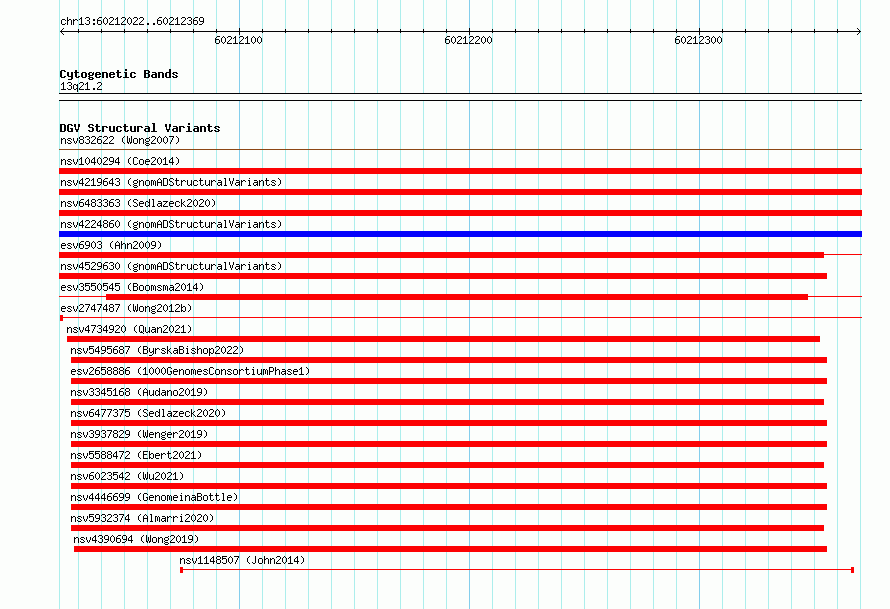Click the 60212200 ruler position label

point(468,40)
